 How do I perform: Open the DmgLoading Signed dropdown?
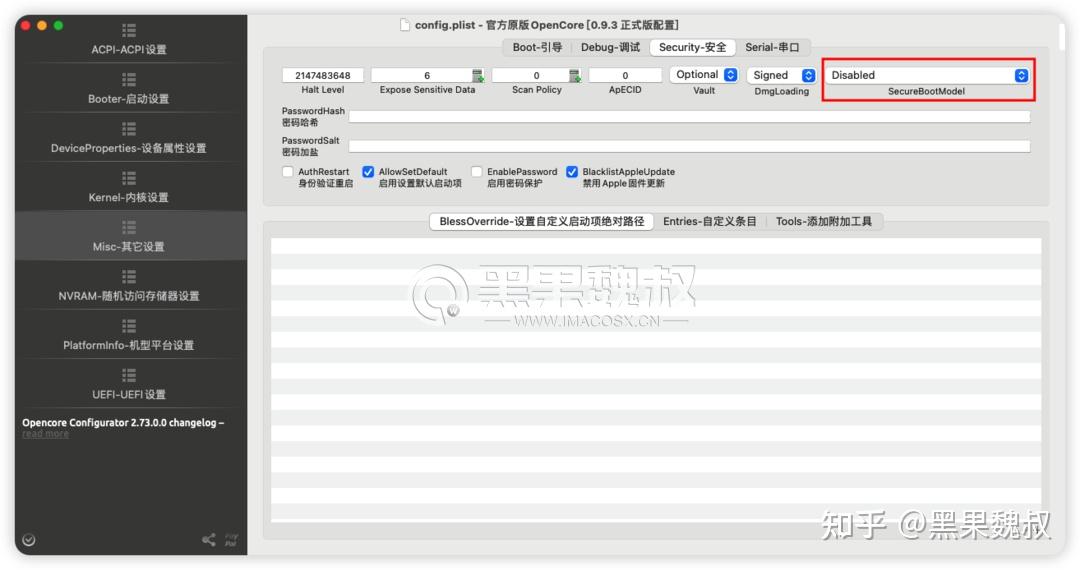pyautogui.click(x=782, y=76)
